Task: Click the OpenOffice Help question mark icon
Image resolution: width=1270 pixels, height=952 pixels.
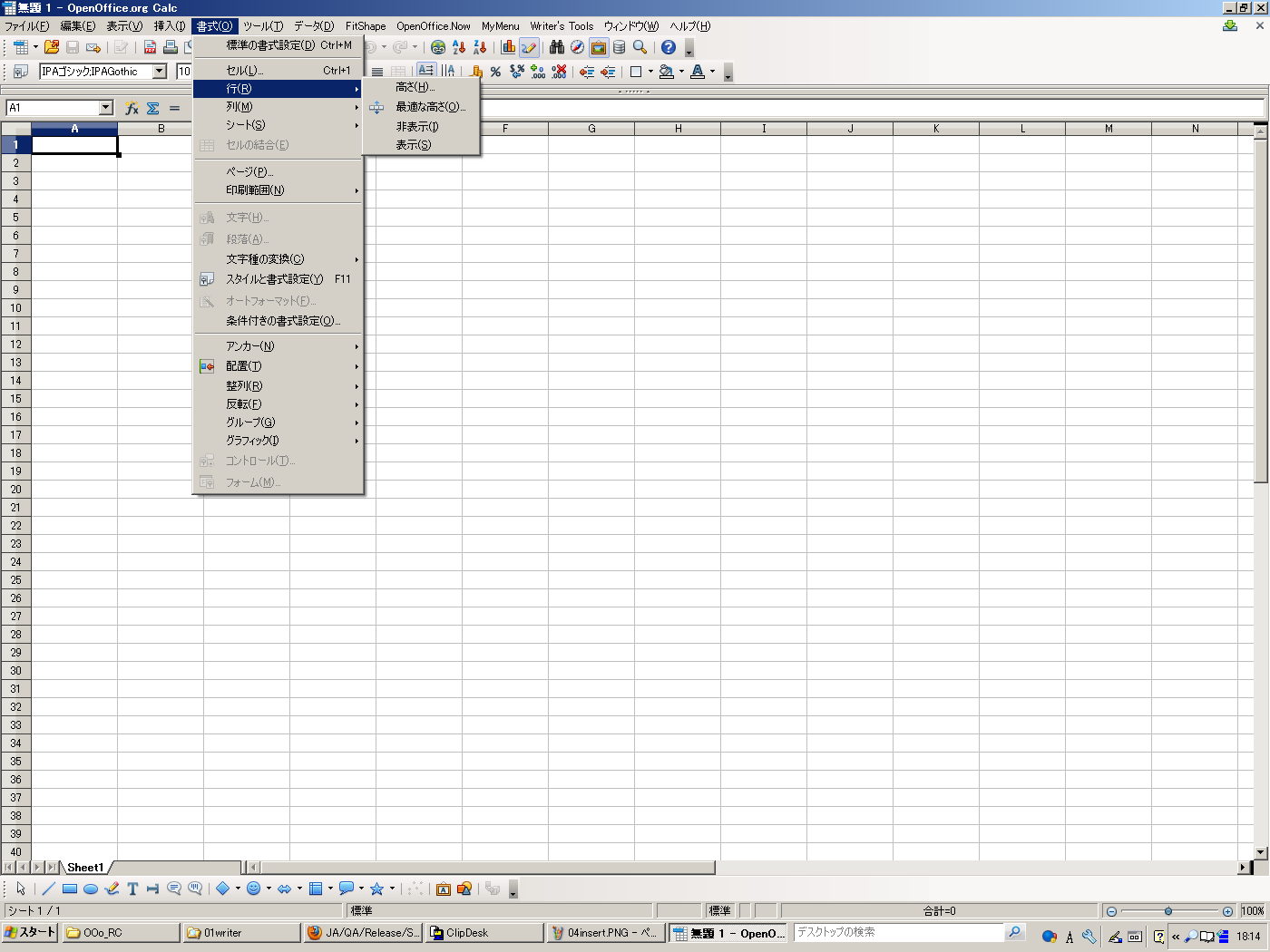Action: click(x=669, y=47)
